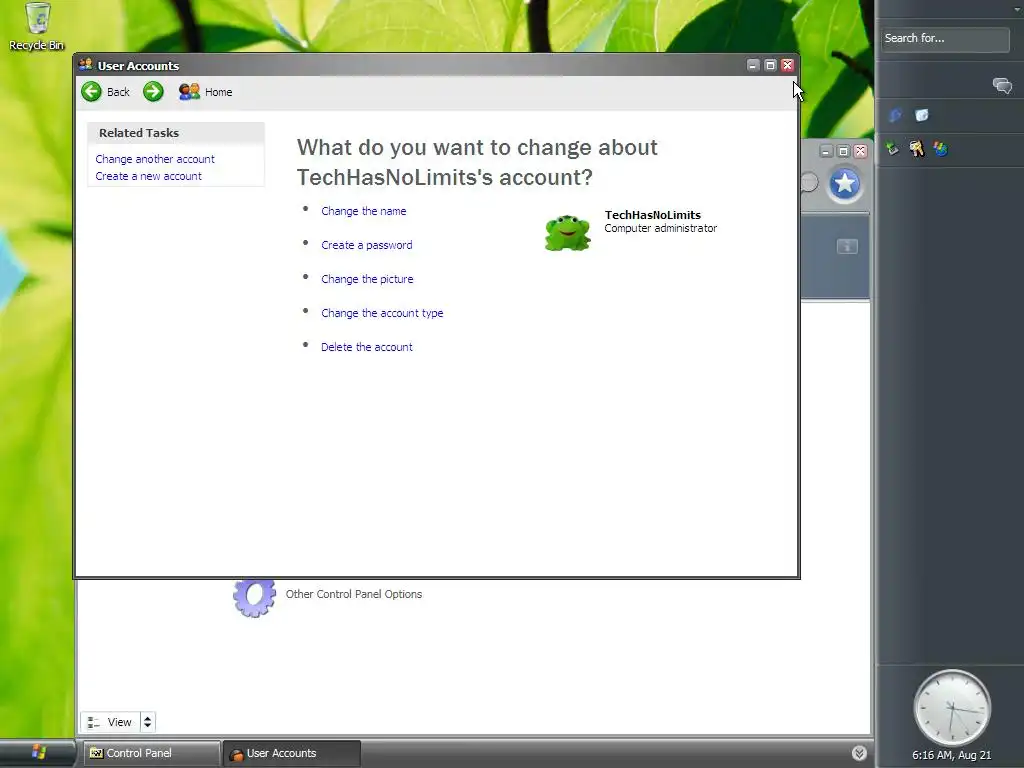Viewport: 1024px width, 768px height.
Task: Click the Back text label
Action: (118, 92)
